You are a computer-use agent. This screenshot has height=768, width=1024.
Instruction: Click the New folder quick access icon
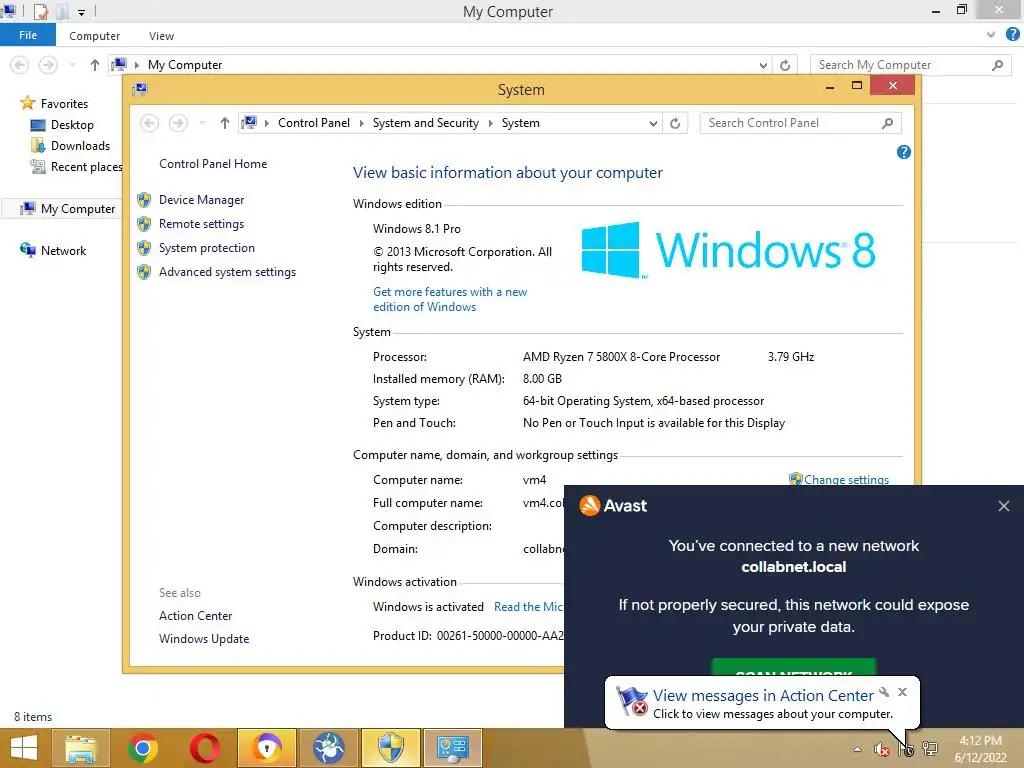(x=63, y=11)
